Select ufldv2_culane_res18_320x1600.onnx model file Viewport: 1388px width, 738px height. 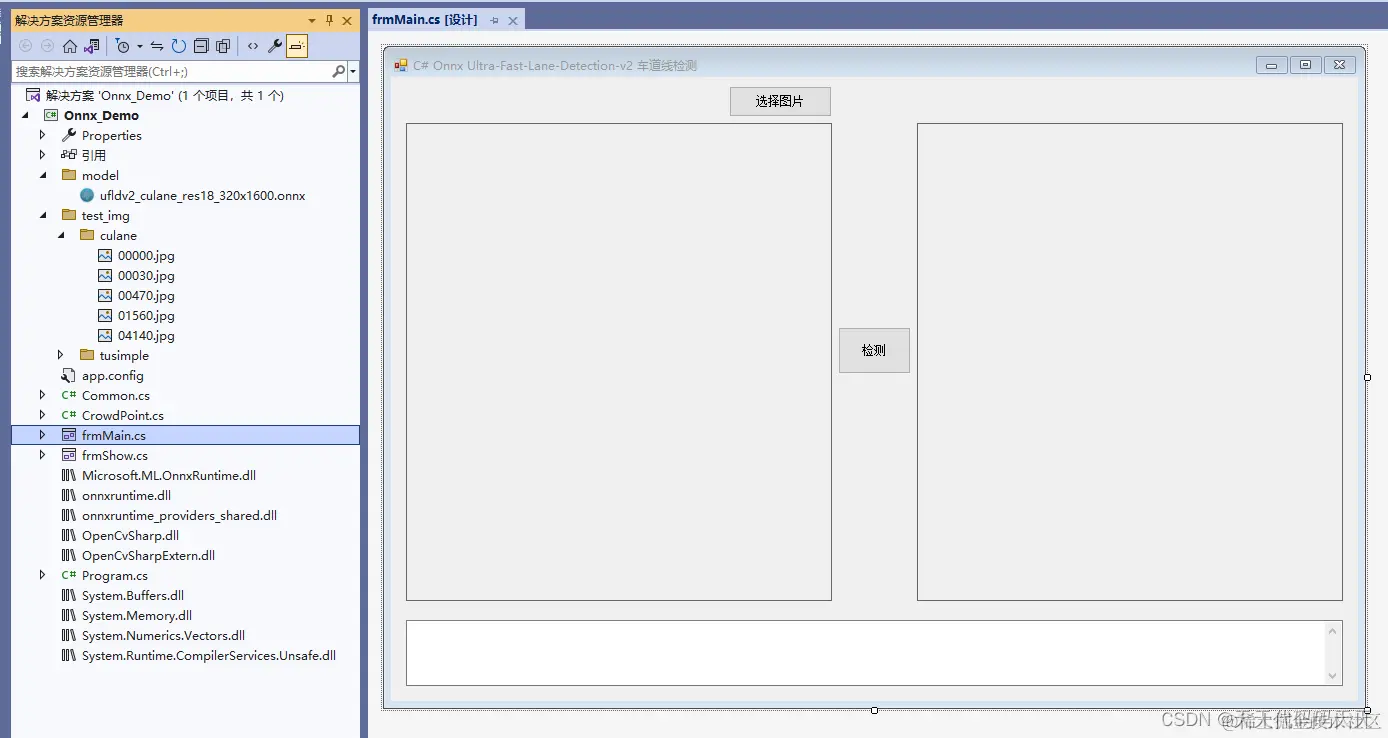(203, 196)
